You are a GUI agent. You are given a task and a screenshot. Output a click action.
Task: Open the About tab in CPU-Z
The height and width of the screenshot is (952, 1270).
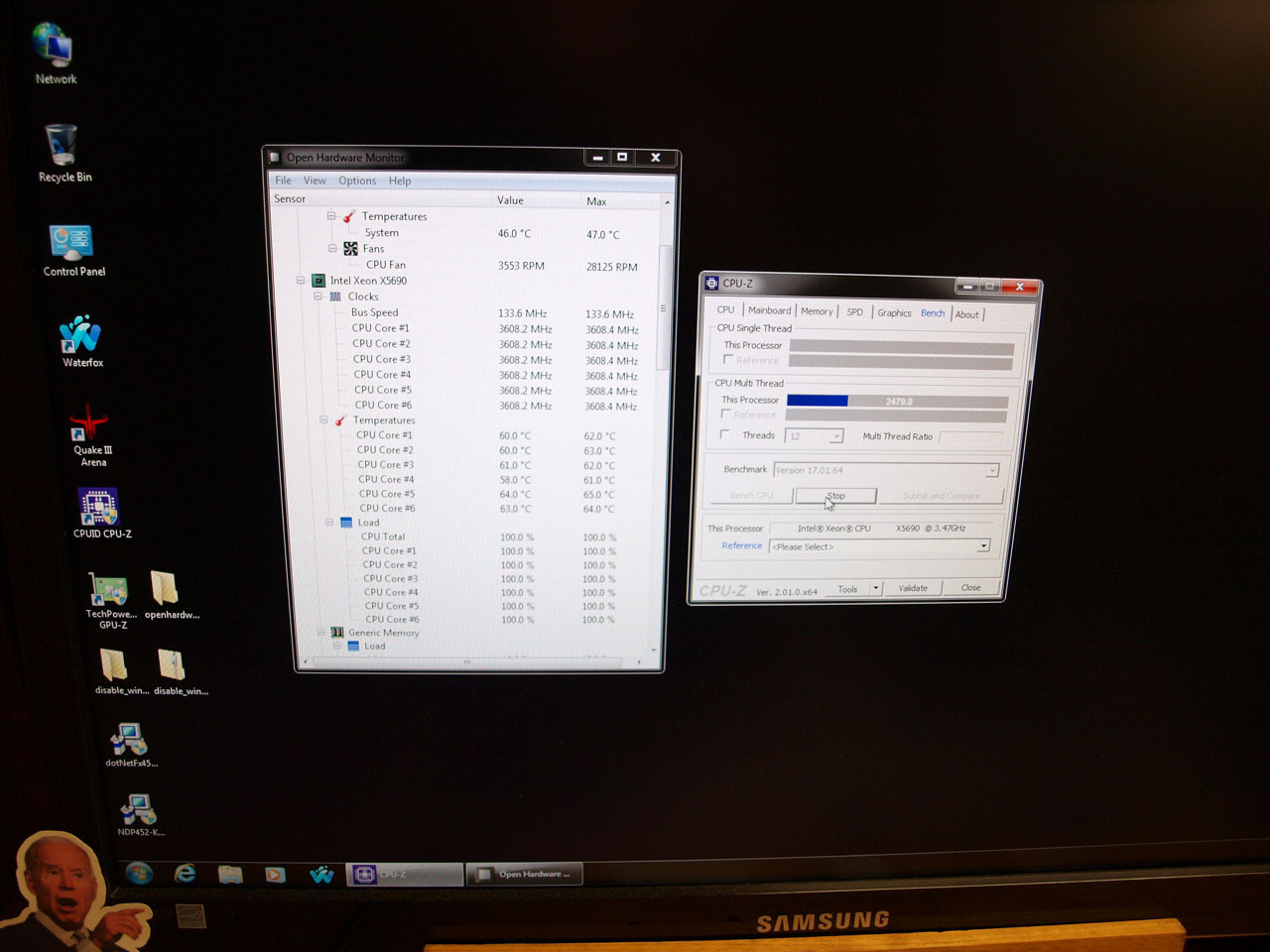[967, 314]
